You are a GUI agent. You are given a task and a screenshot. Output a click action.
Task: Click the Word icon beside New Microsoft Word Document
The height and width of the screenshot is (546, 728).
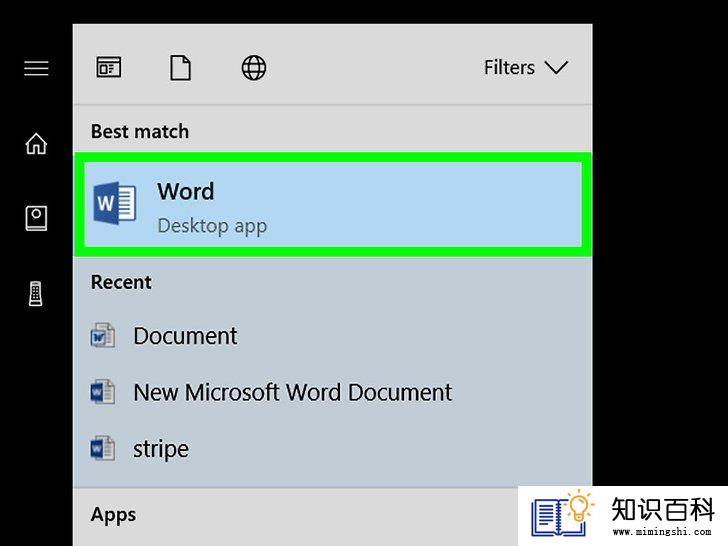102,392
